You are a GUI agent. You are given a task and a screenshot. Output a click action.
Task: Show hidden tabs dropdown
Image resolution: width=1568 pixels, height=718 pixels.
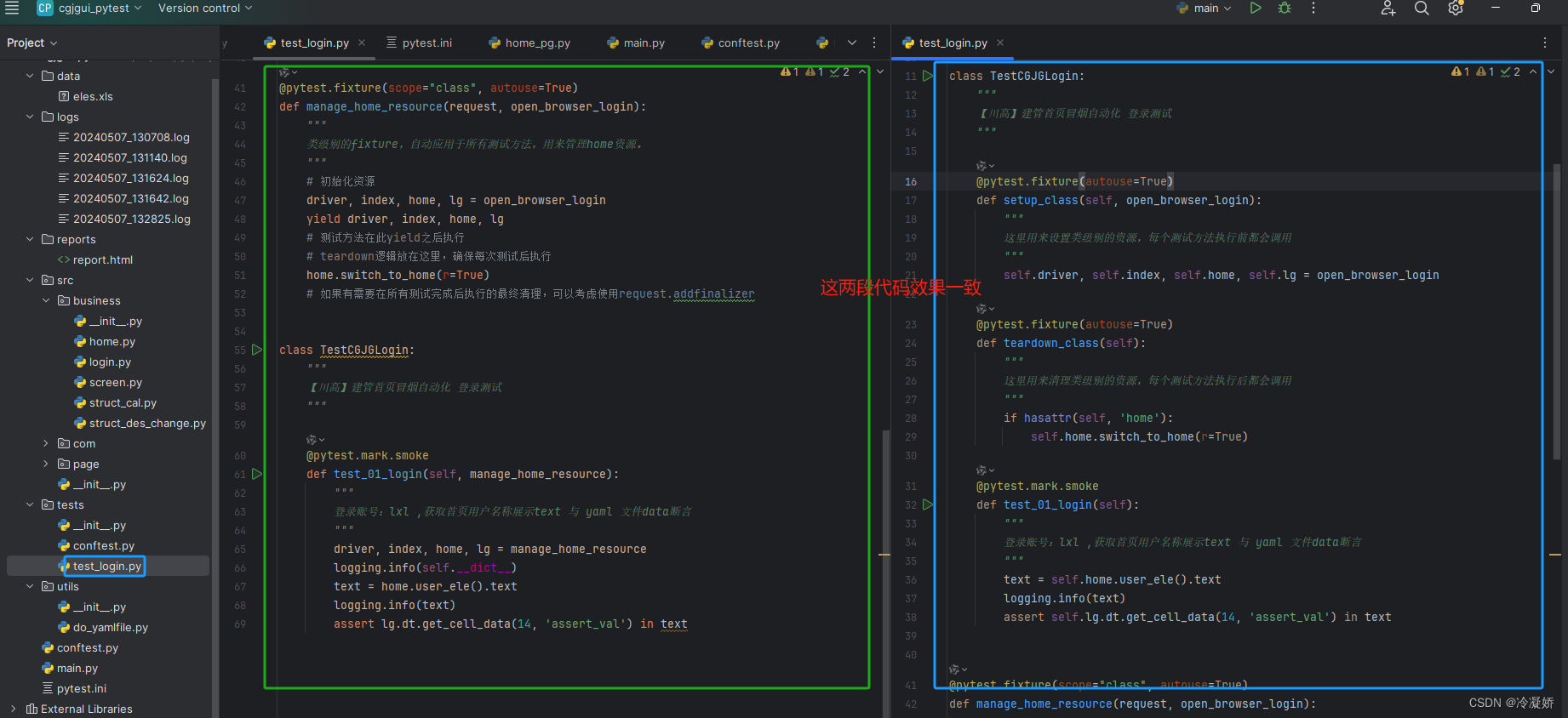pyautogui.click(x=852, y=43)
